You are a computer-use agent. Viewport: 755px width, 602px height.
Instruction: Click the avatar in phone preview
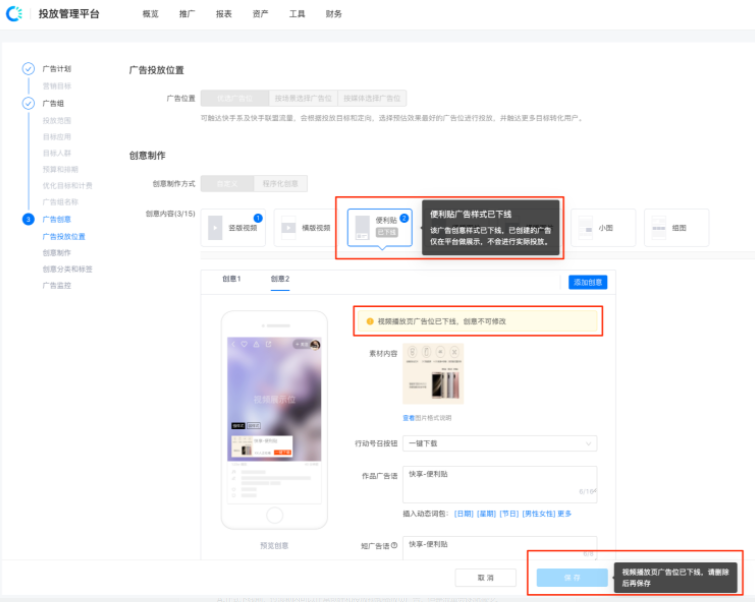click(x=315, y=344)
